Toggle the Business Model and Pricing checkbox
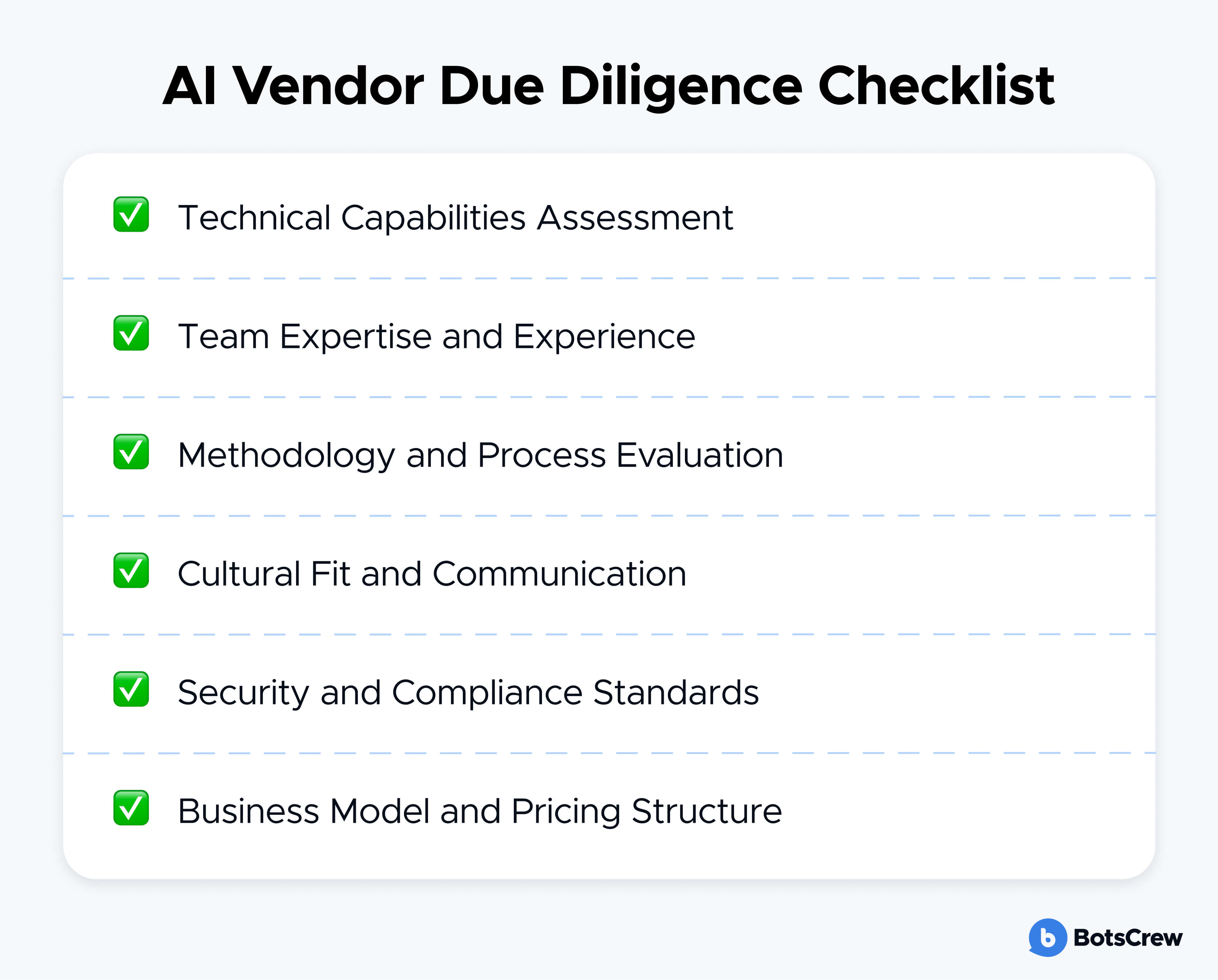The height and width of the screenshot is (980, 1218). (x=131, y=808)
